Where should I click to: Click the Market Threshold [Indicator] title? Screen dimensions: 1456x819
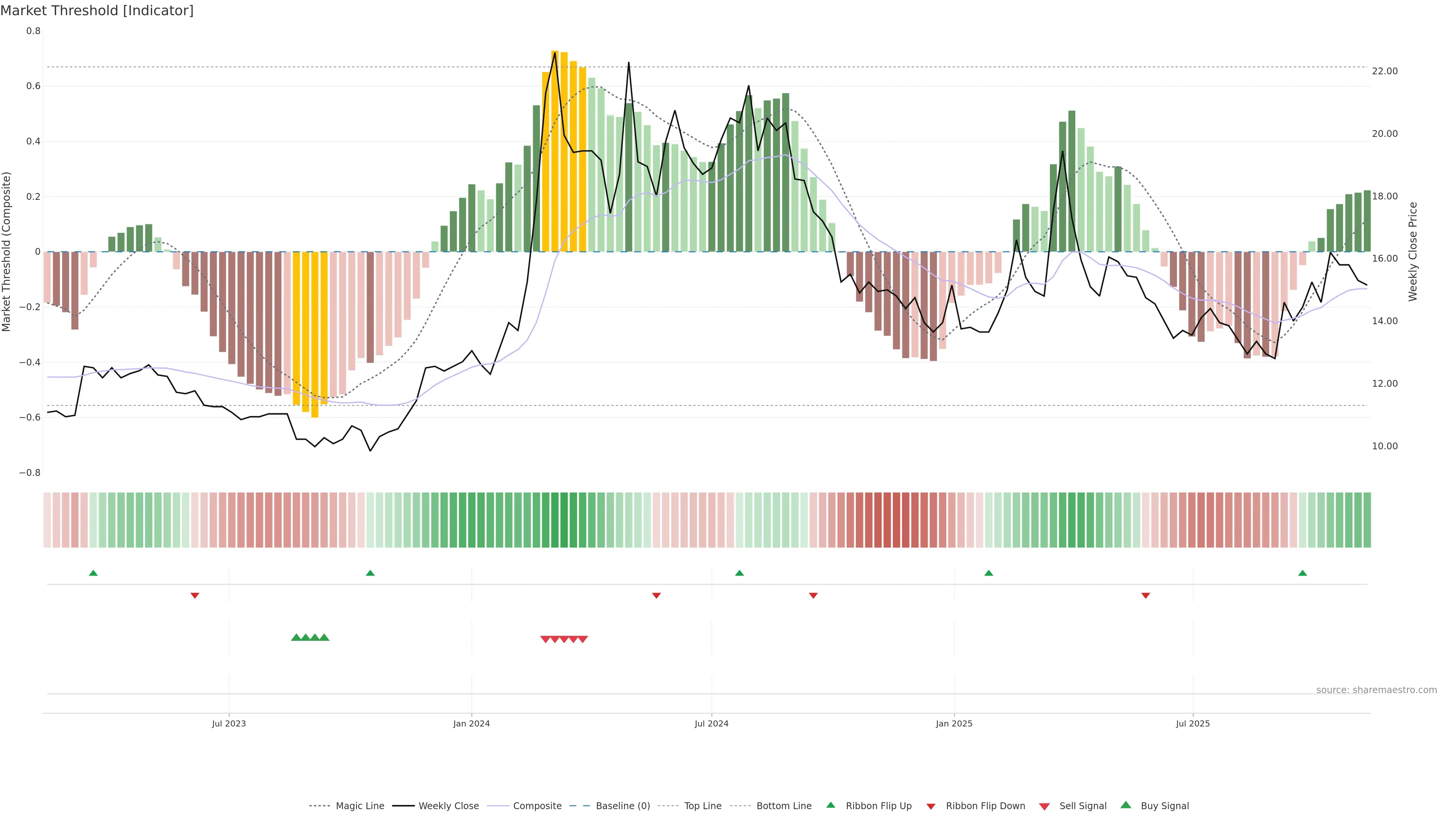point(97,11)
